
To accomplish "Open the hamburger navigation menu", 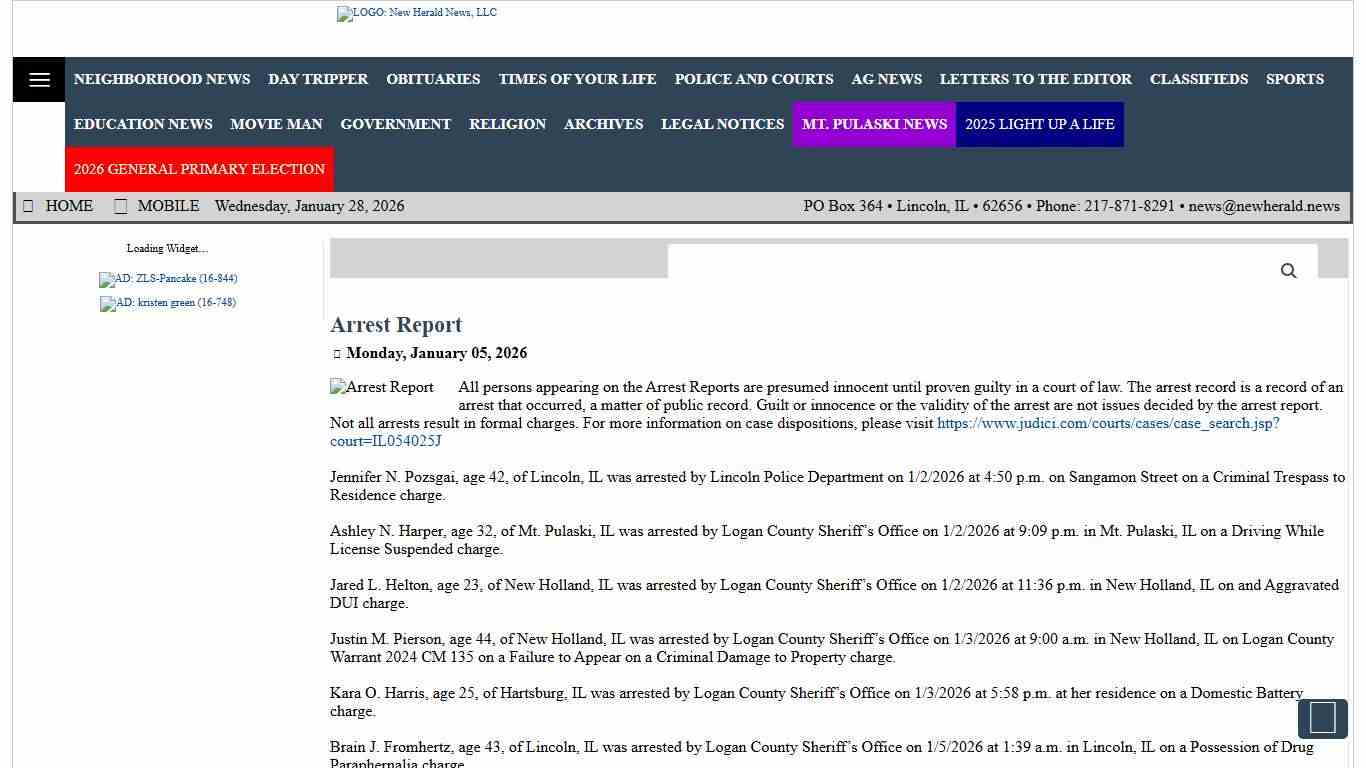I will [38, 79].
